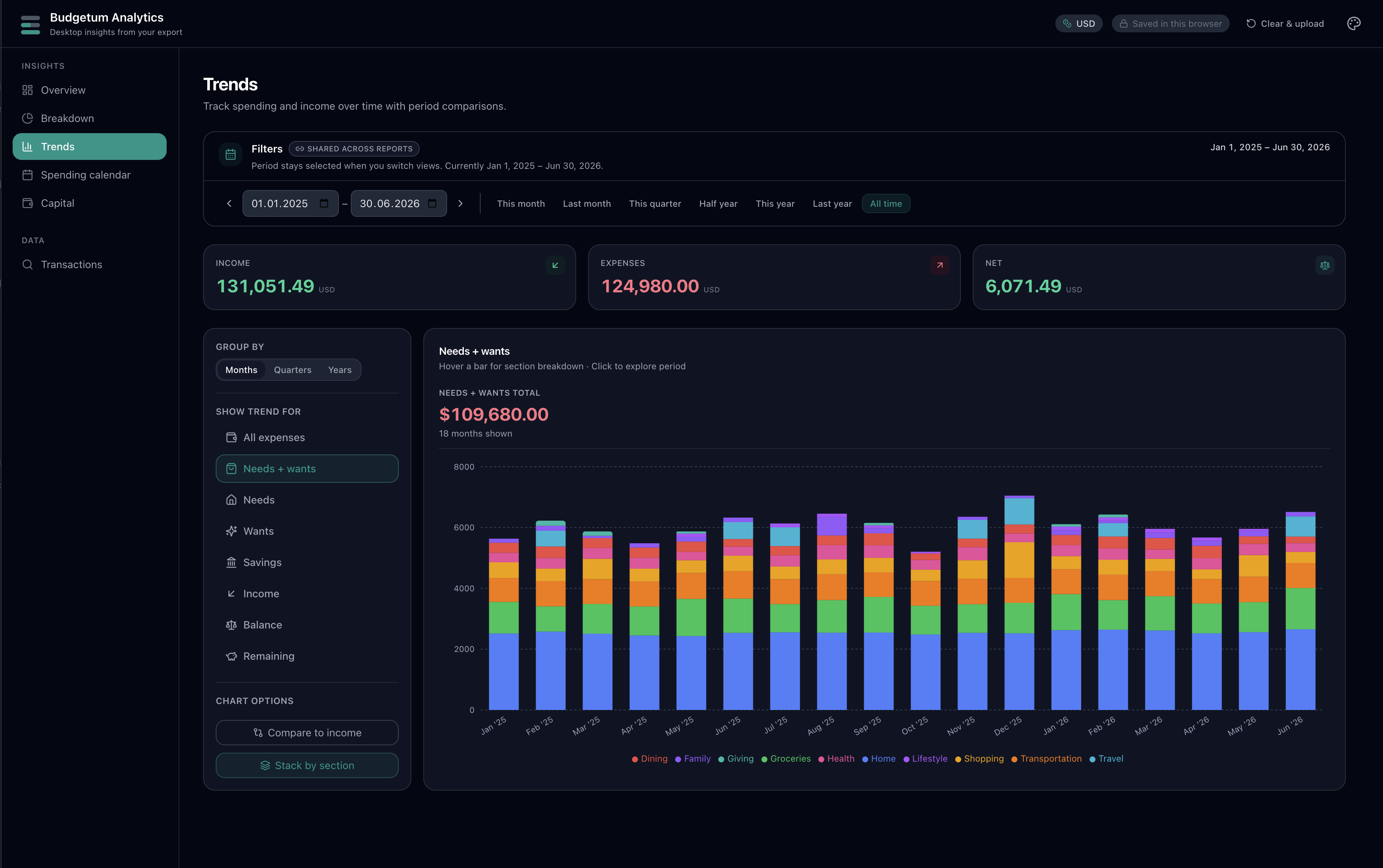Click the Breakdown pie icon in sidebar
This screenshot has width=1383, height=868.
(x=28, y=118)
